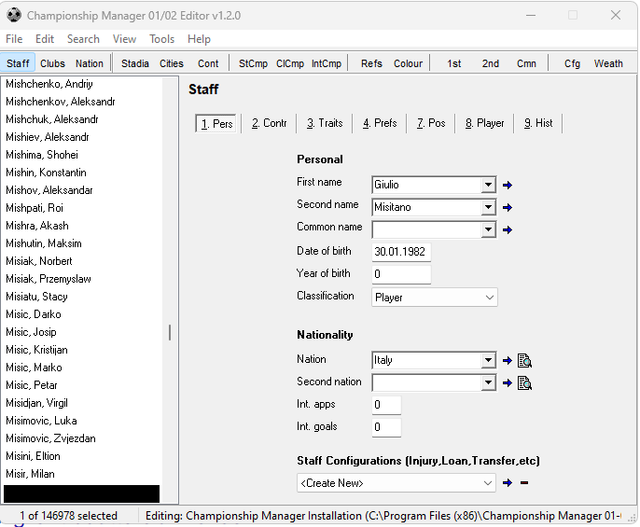
Task: Open the Staff Configurations Create New dropdown
Action: click(x=396, y=483)
